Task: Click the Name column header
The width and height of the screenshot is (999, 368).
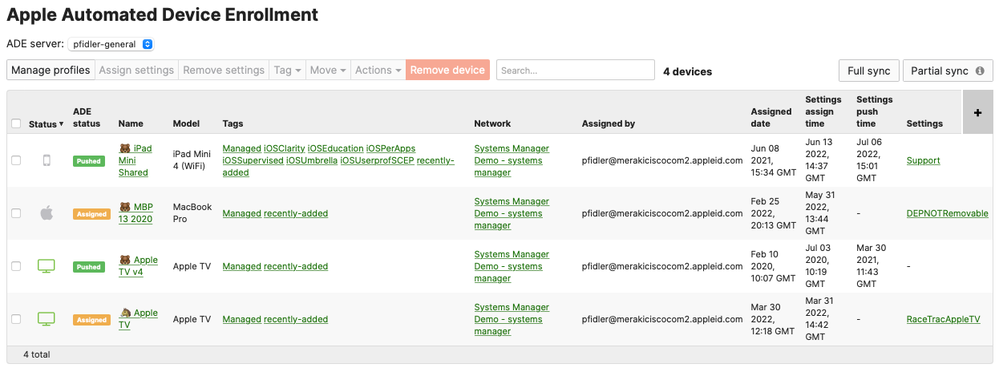Action: pyautogui.click(x=131, y=124)
